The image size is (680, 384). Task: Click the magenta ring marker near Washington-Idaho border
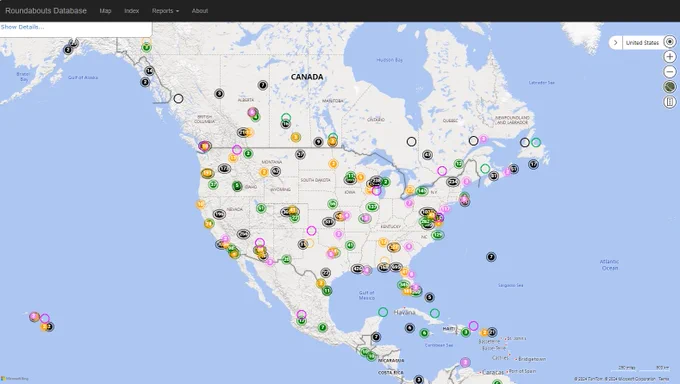(x=237, y=150)
